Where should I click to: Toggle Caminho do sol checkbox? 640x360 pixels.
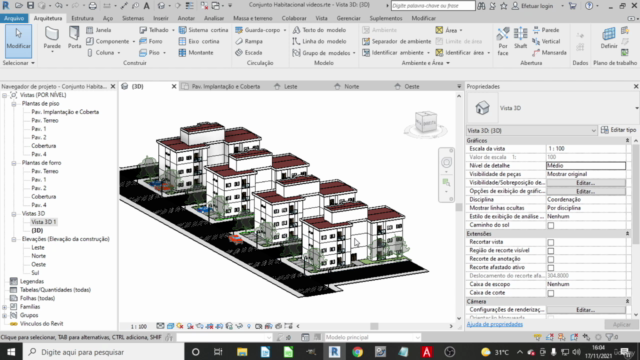coord(551,225)
